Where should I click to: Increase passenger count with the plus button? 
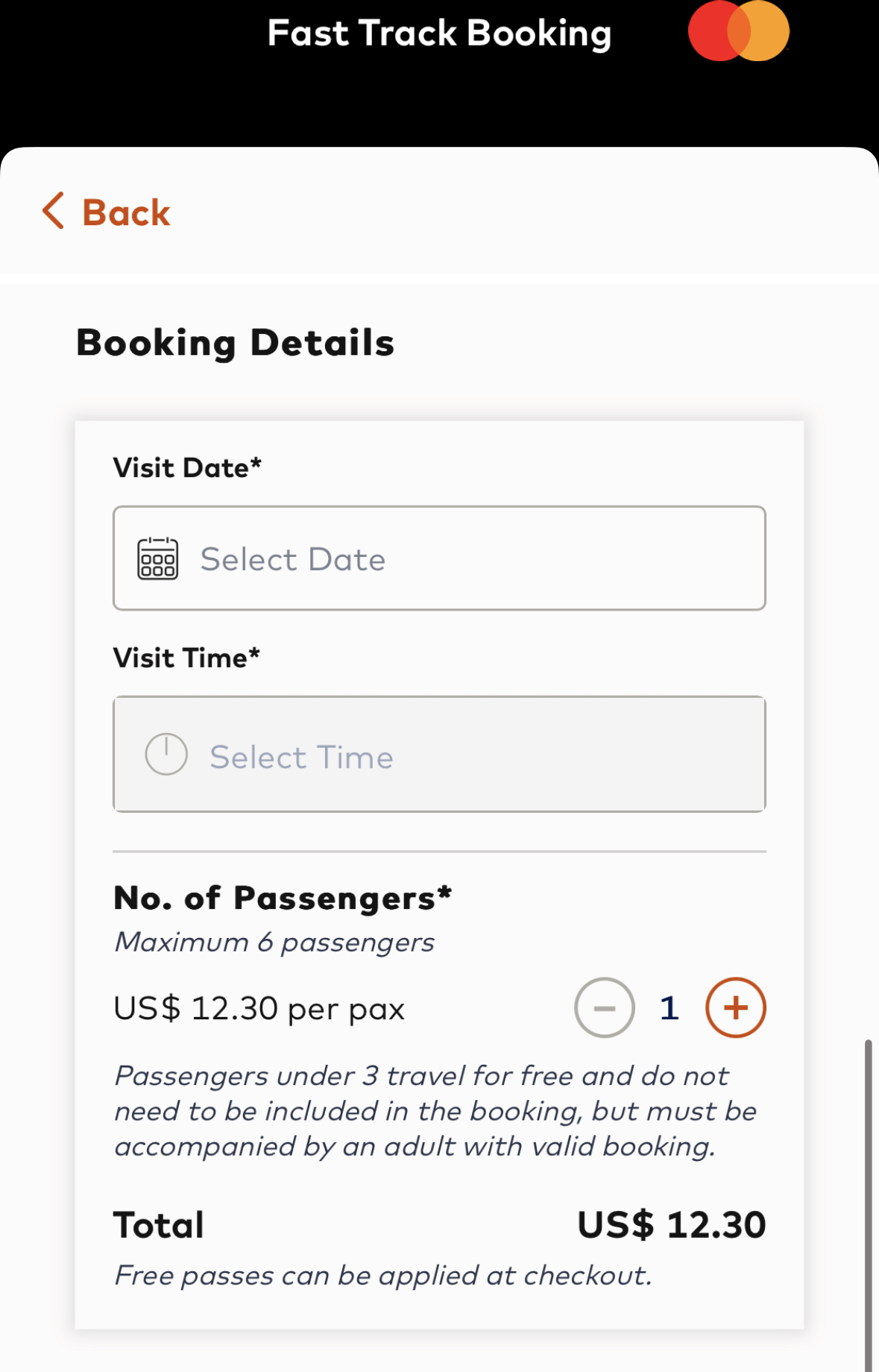[x=735, y=1007]
